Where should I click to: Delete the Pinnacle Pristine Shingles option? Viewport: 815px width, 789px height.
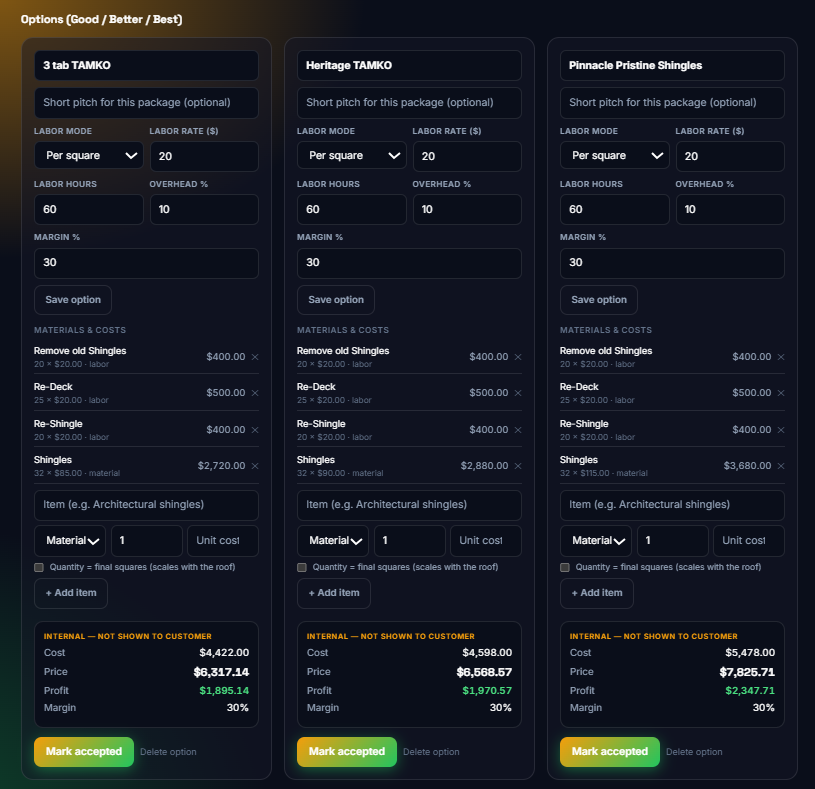pos(694,752)
